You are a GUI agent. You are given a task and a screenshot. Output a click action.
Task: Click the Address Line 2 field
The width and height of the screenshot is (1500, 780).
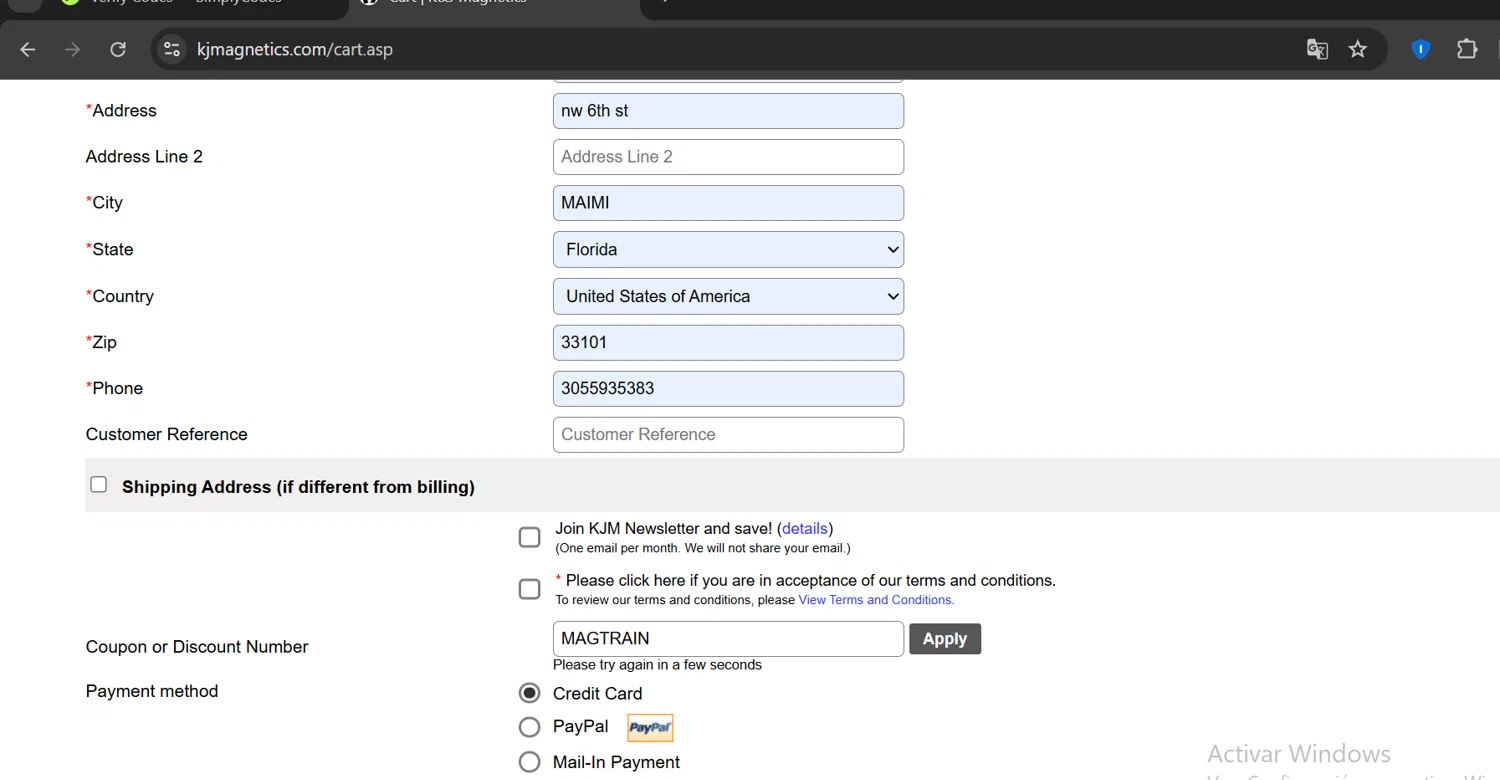(728, 157)
